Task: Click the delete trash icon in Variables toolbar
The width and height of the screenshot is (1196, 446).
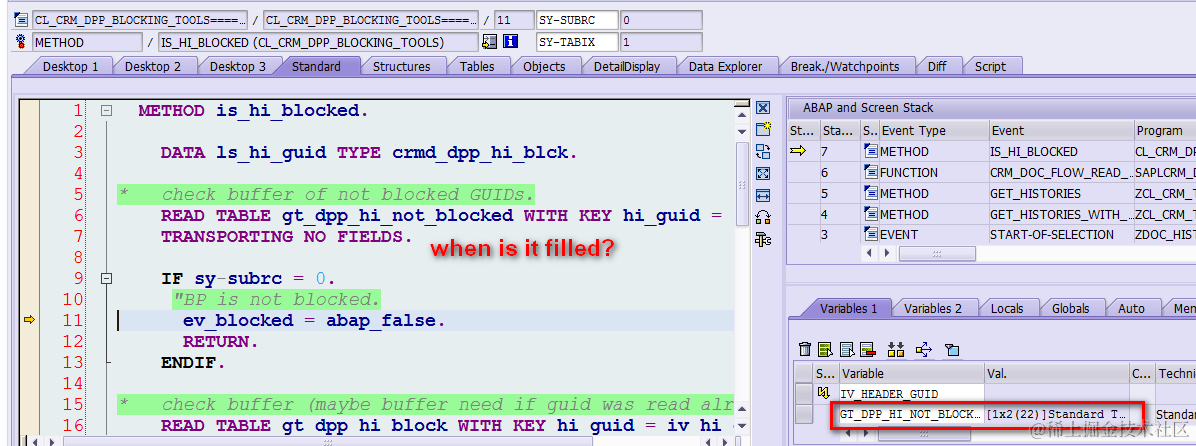Action: pos(805,350)
